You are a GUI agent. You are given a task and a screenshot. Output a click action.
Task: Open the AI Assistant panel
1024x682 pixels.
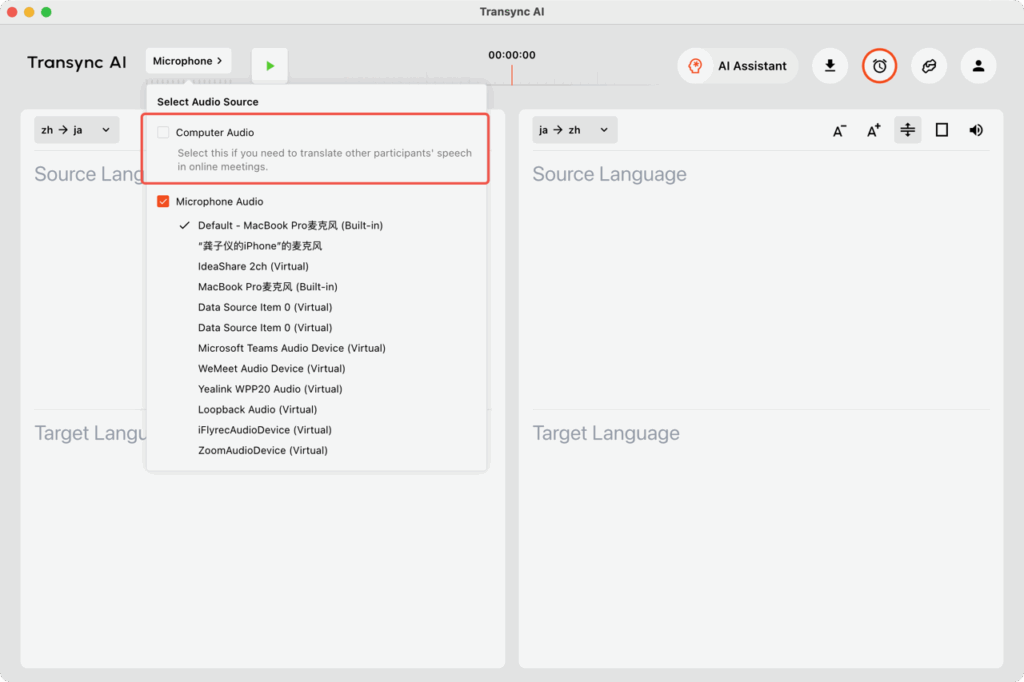tap(738, 66)
